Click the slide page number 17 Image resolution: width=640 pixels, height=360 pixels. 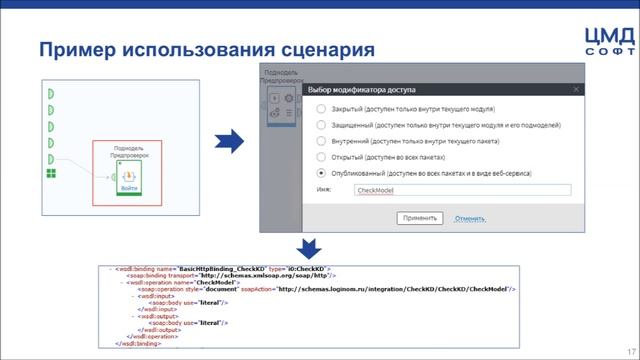[x=631, y=351]
